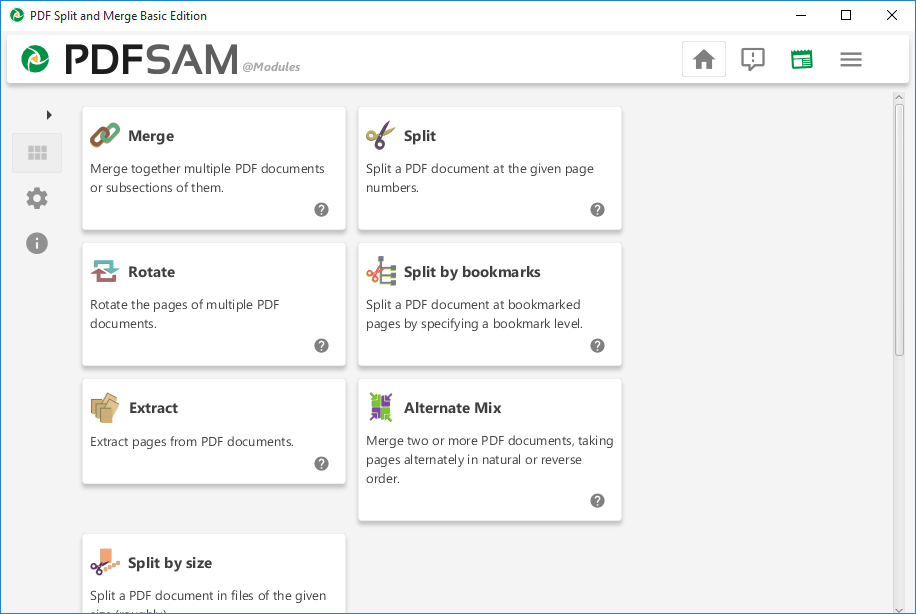Image resolution: width=916 pixels, height=614 pixels.
Task: Open About info icon in sidebar
Action: [37, 243]
